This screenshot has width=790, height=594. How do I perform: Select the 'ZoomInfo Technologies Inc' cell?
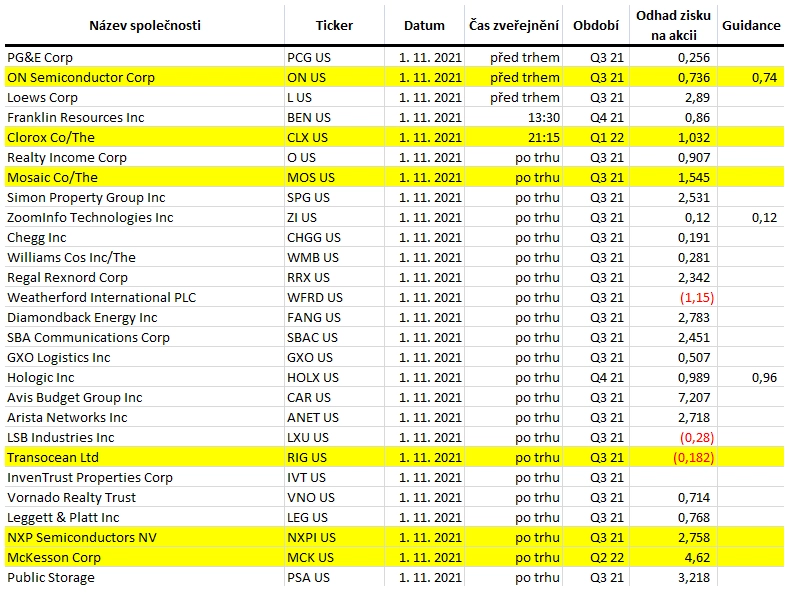tap(145, 218)
